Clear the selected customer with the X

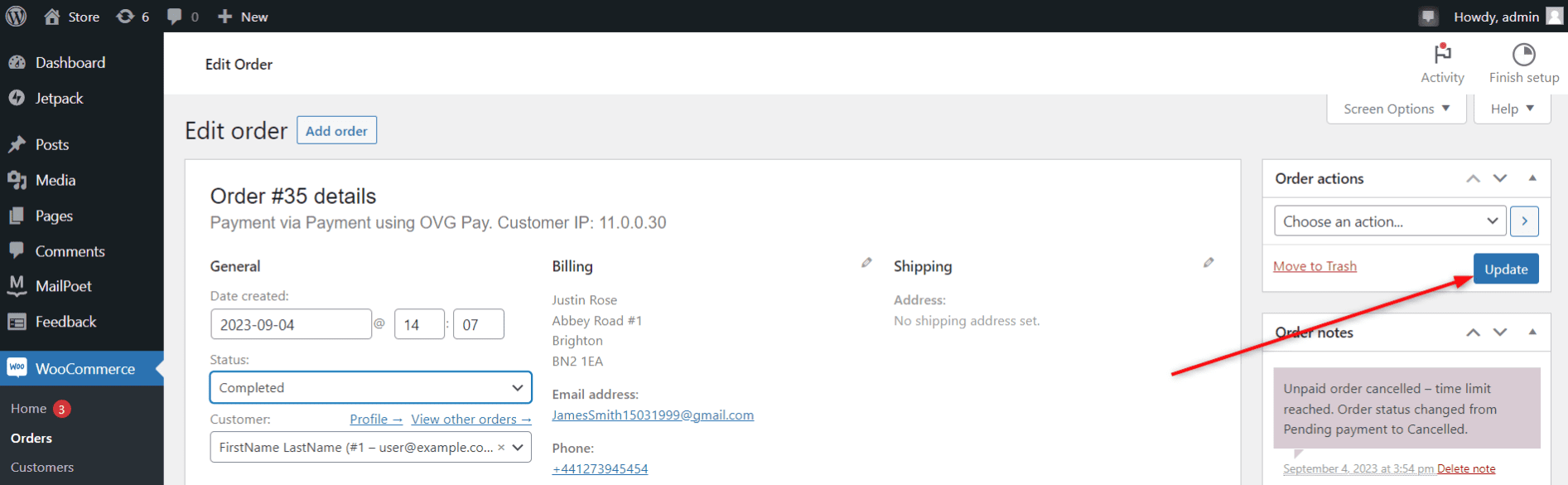click(x=501, y=447)
